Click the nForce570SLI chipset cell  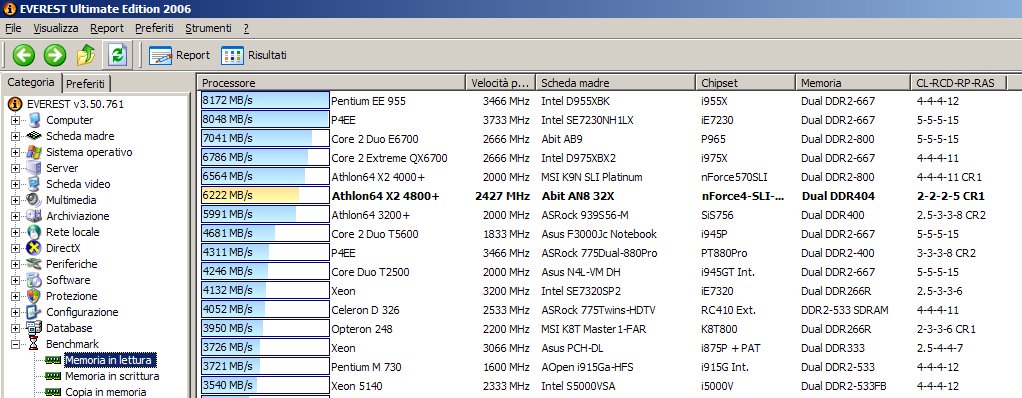[735, 177]
